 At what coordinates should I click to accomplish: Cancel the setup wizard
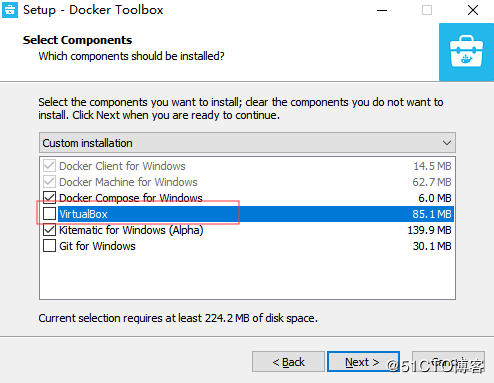[448, 362]
